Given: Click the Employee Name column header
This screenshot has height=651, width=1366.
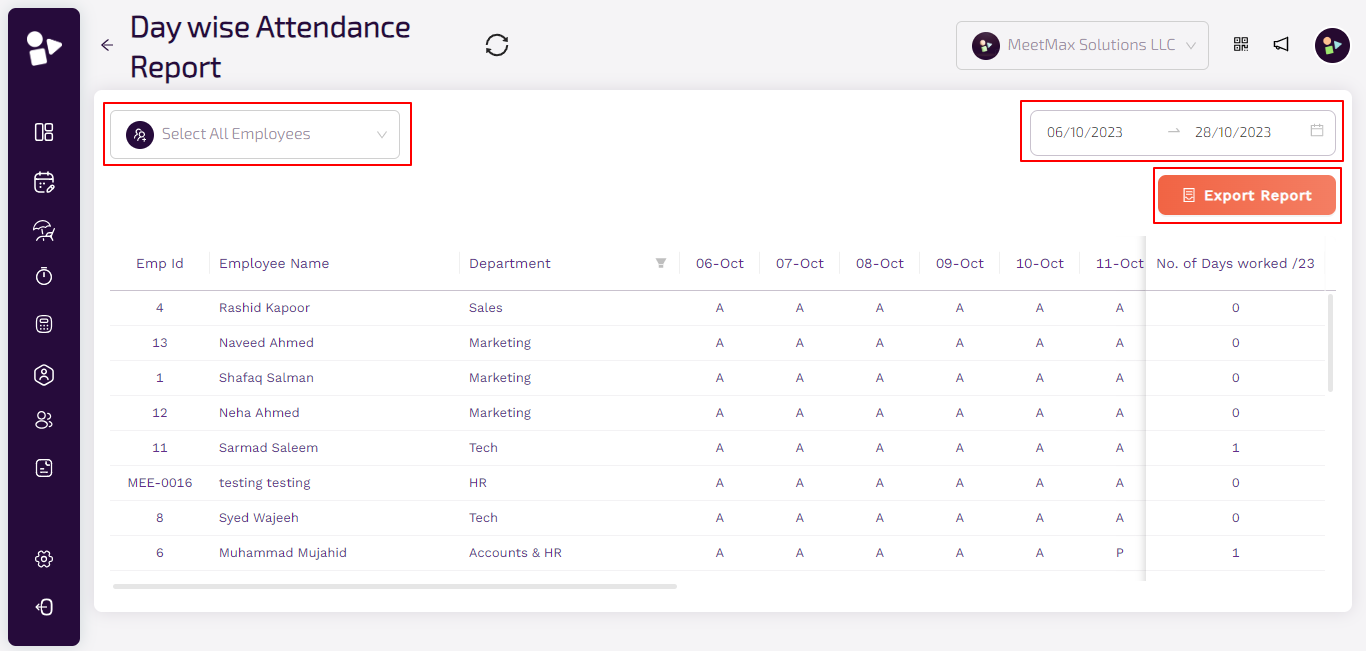Looking at the screenshot, I should coord(274,264).
